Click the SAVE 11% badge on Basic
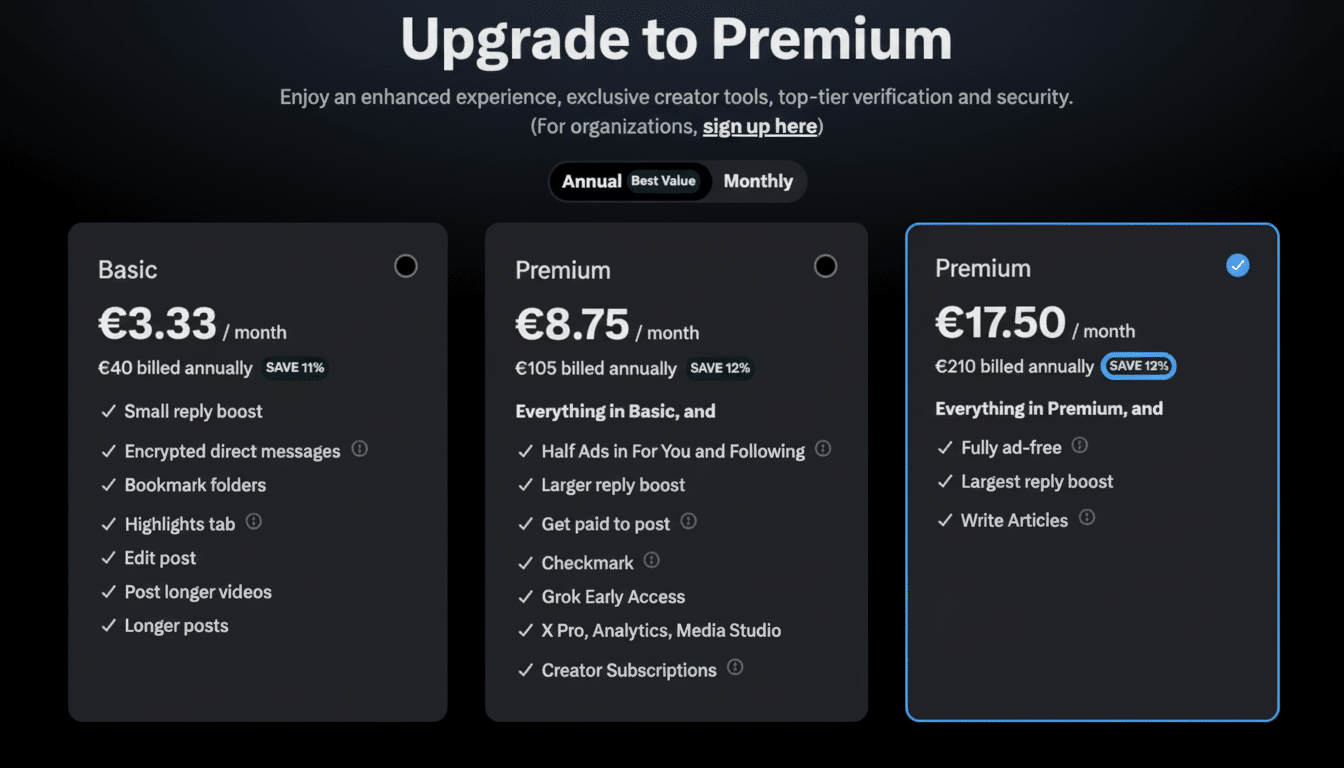This screenshot has width=1344, height=768. coord(294,368)
